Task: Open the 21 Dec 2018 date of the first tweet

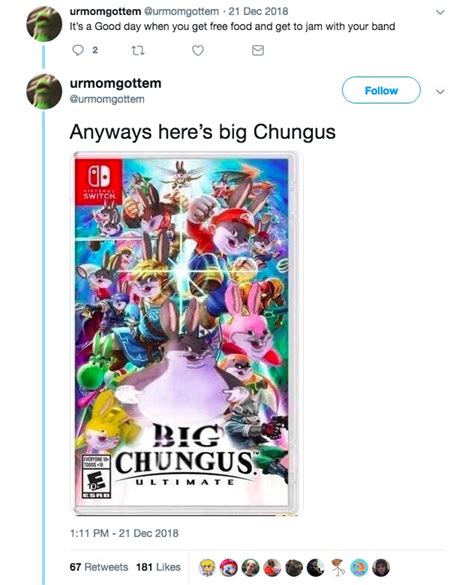Action: 258,11
